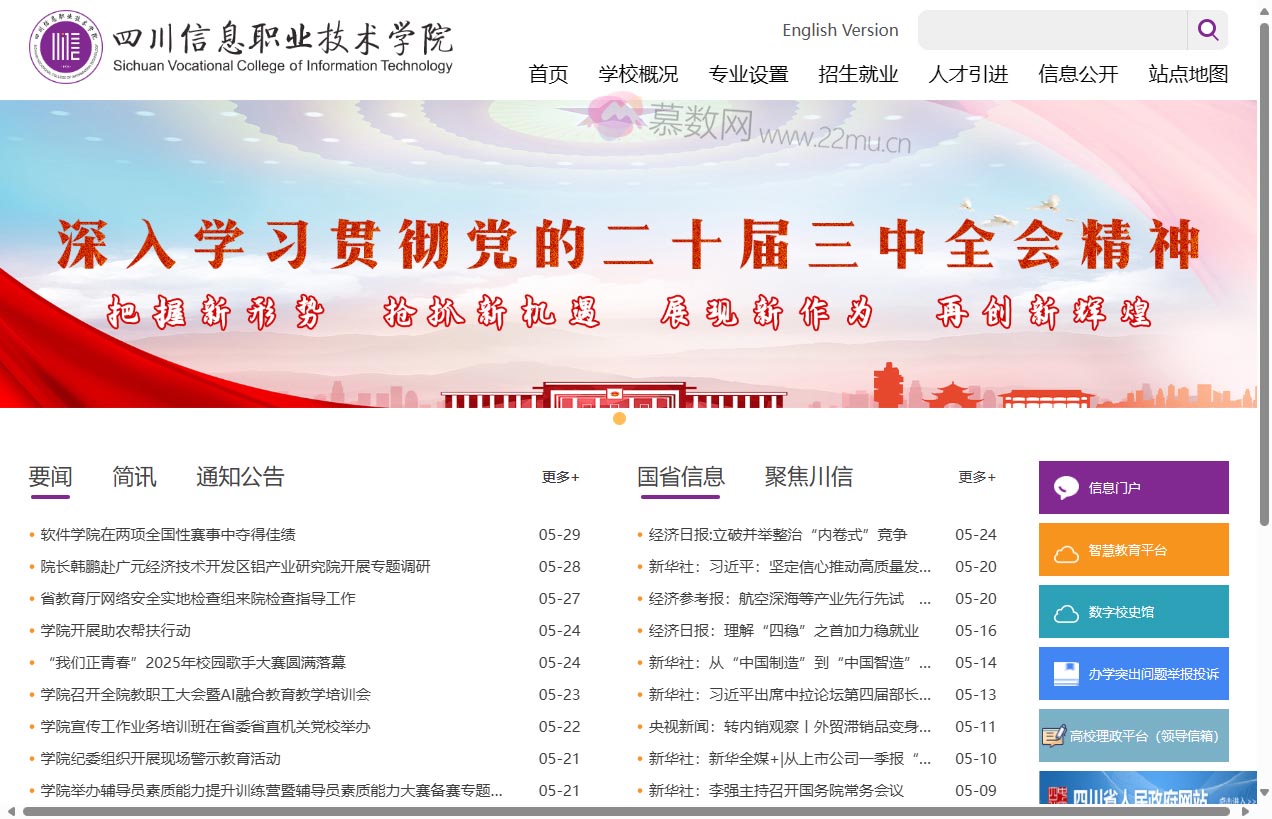Click the 高校理政平台 mailbox icon
1272x819 pixels.
1053,736
